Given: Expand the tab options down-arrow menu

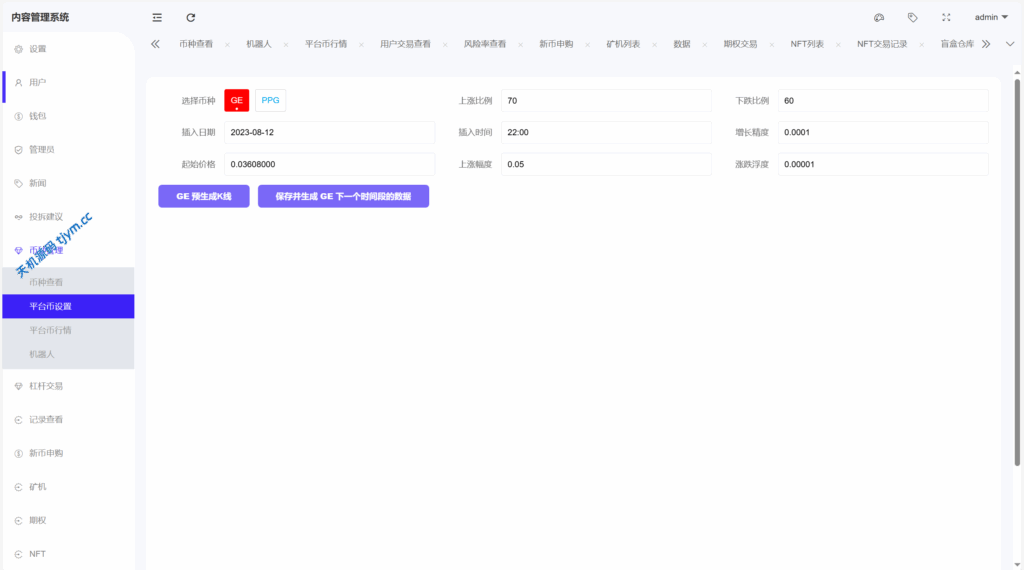Looking at the screenshot, I should point(1009,44).
